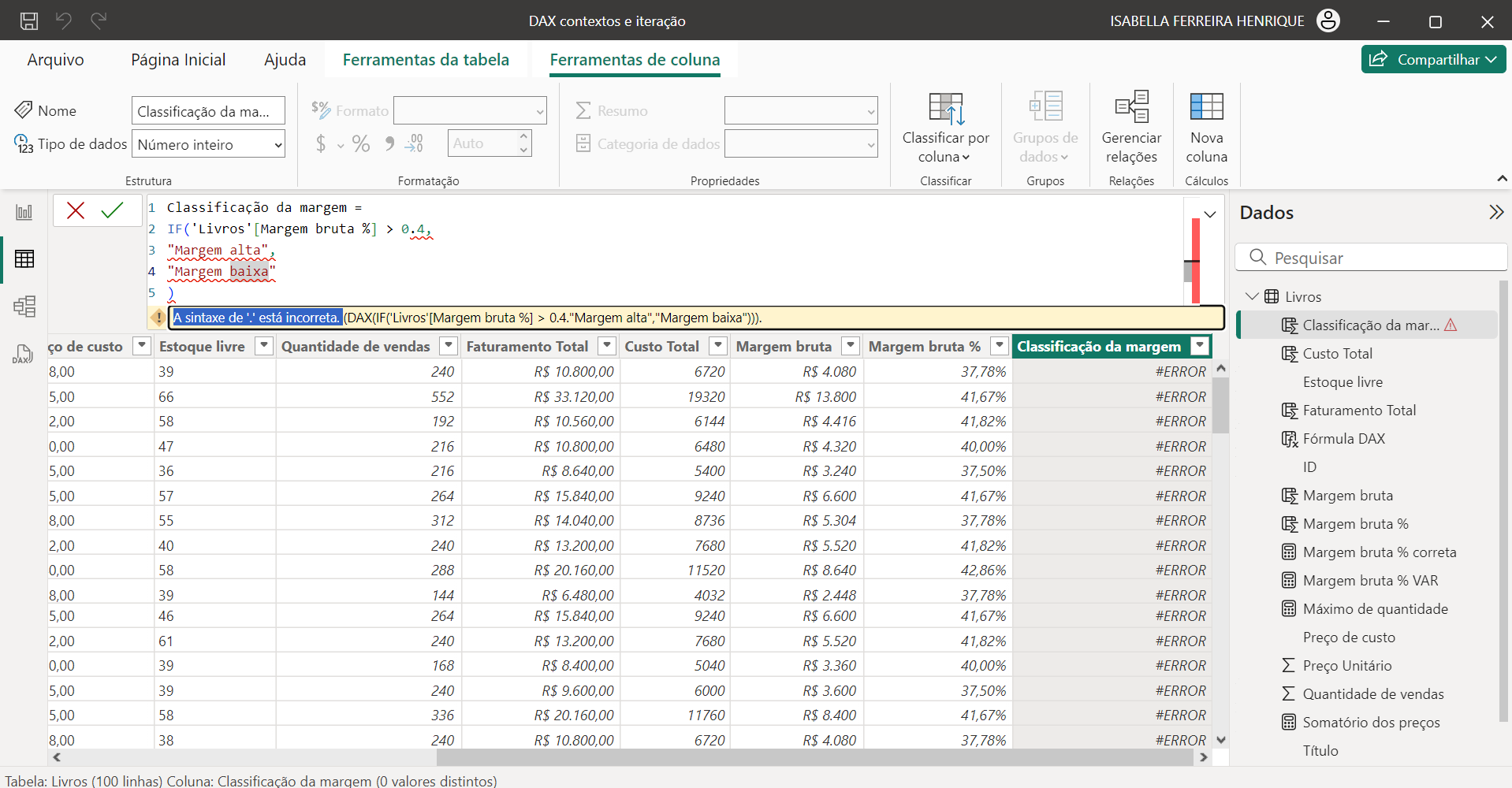
Task: Select Margem bruta % correta measure
Action: point(1380,552)
